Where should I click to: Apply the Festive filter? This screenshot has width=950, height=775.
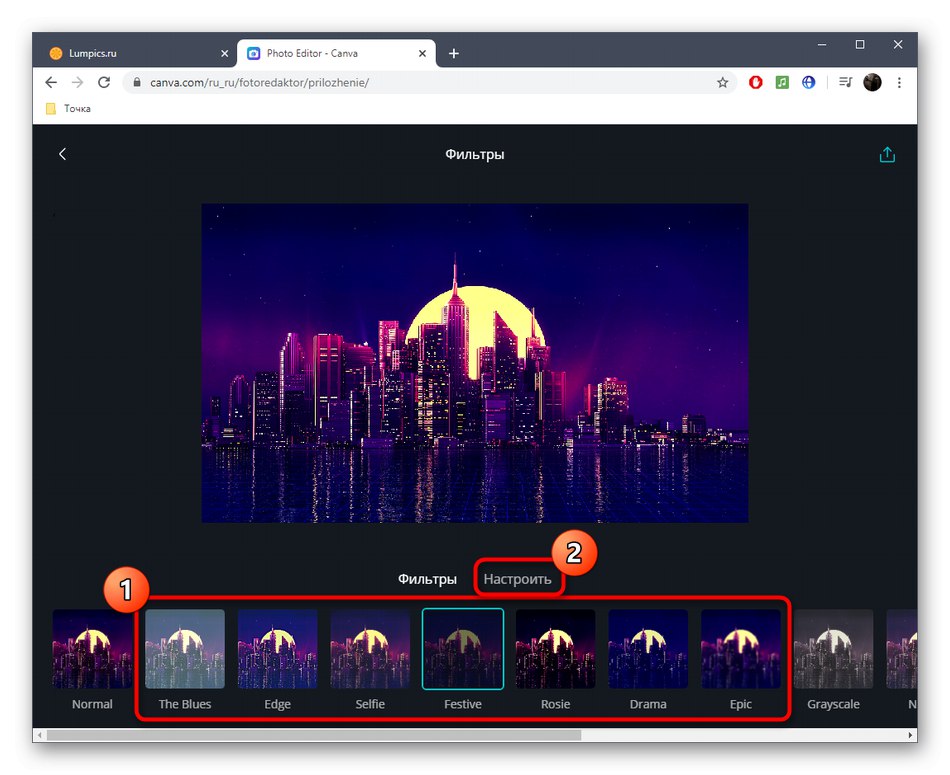(462, 649)
